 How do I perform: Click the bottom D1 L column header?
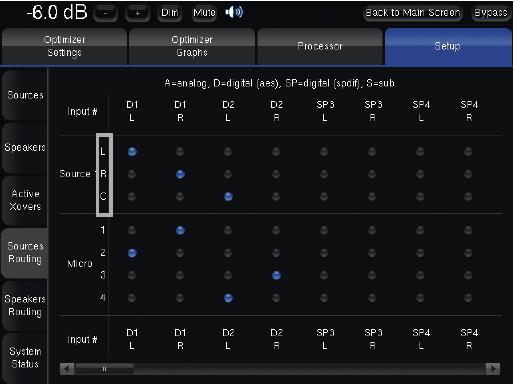132,339
